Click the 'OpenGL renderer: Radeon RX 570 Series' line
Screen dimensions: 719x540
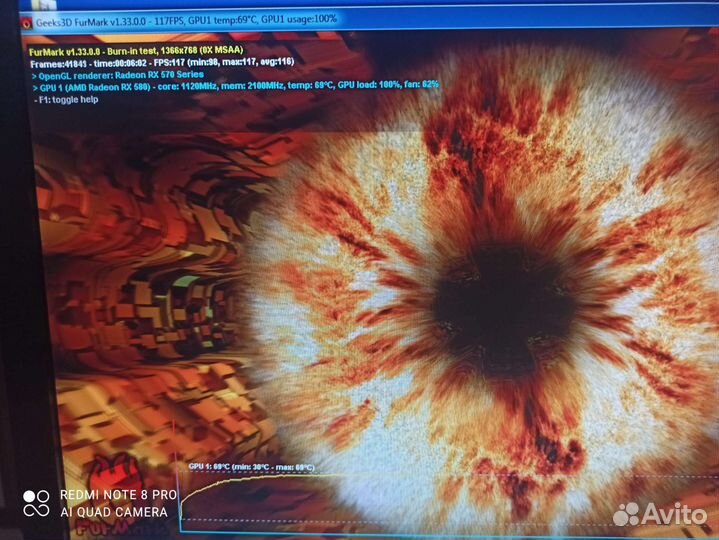pos(118,75)
